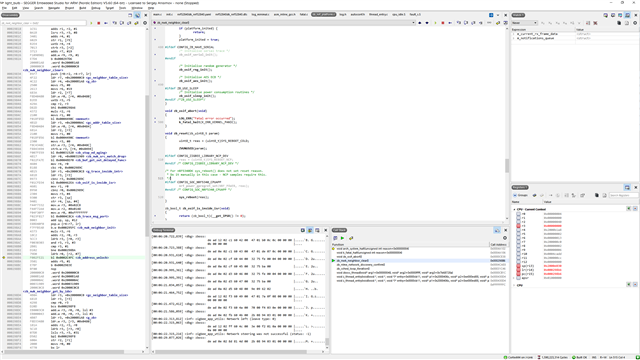Switch to the thread_entry.c editor tab

pyautogui.click(x=378, y=15)
